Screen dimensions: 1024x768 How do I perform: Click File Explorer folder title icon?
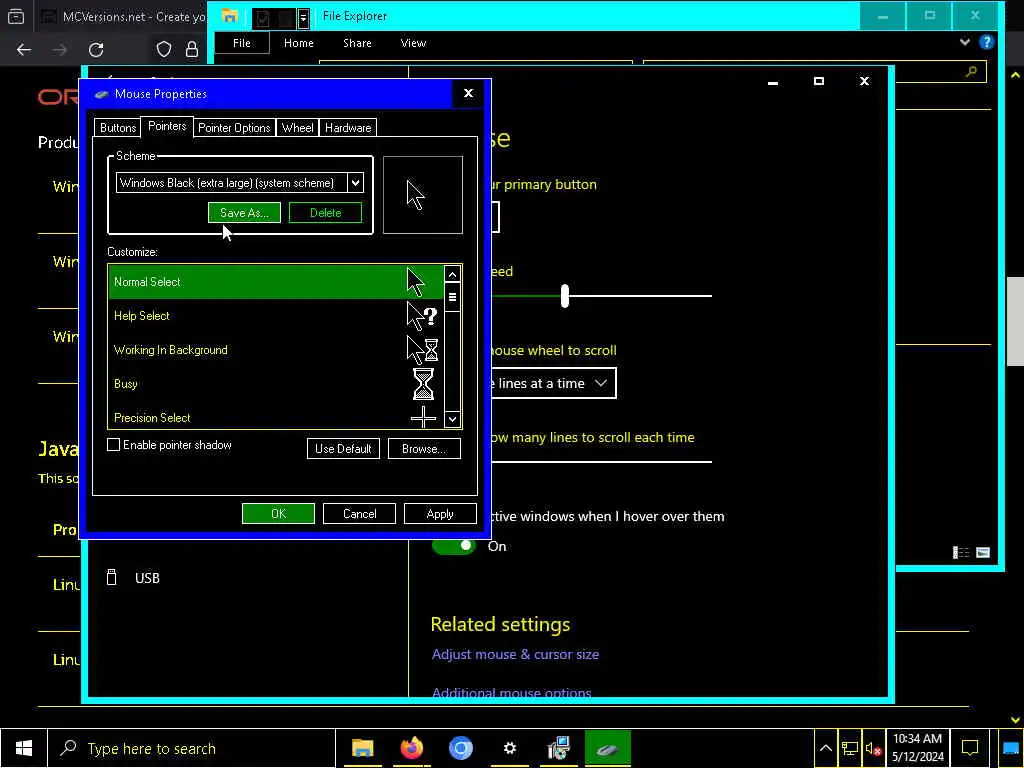(x=229, y=16)
